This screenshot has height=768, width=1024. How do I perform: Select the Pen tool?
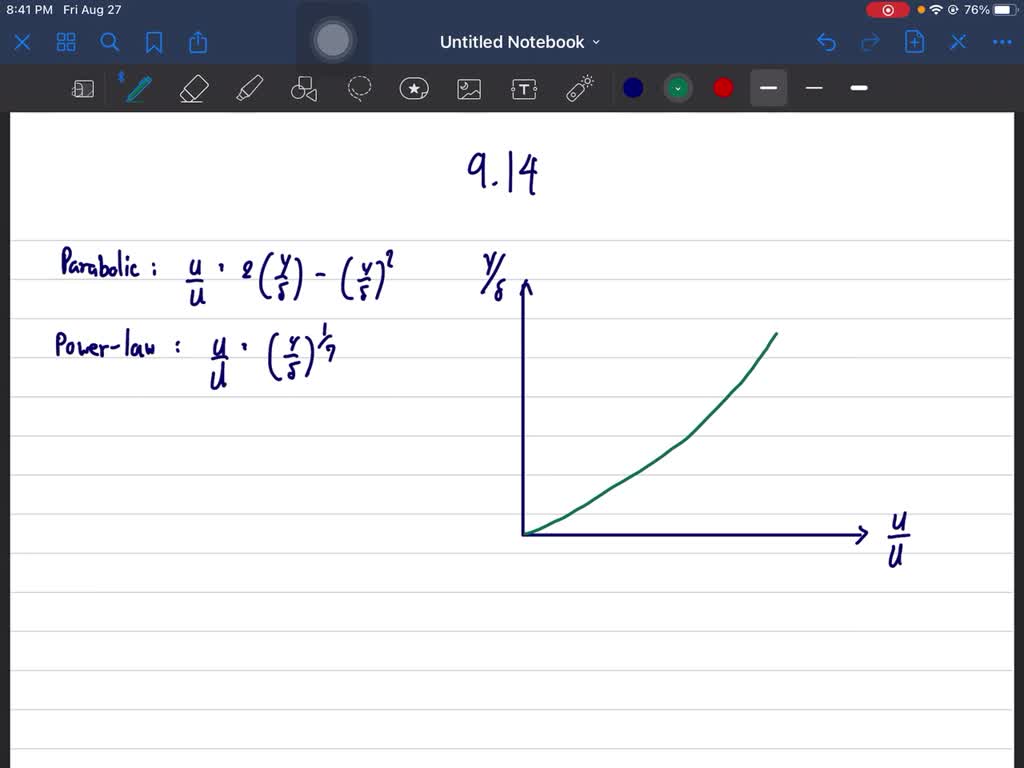coord(137,88)
